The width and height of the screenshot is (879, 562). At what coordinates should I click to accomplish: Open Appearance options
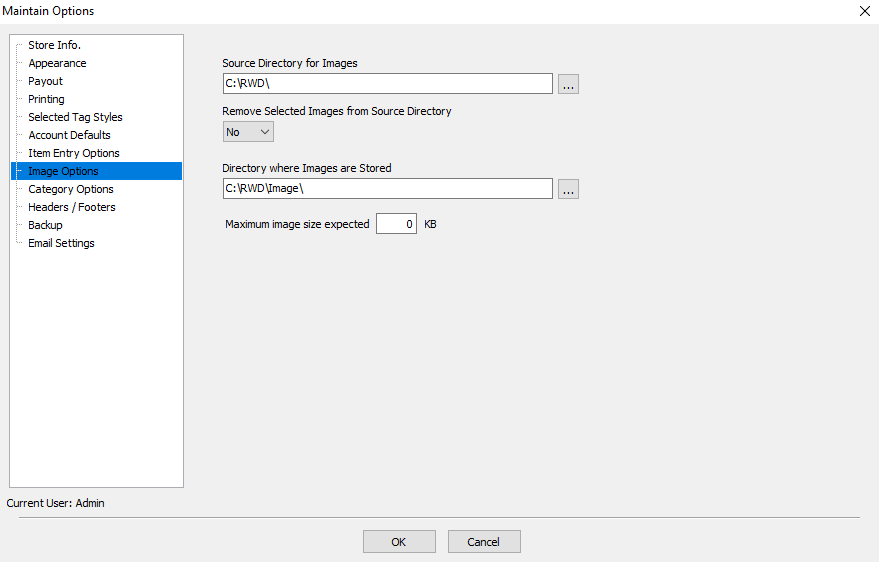[x=57, y=63]
